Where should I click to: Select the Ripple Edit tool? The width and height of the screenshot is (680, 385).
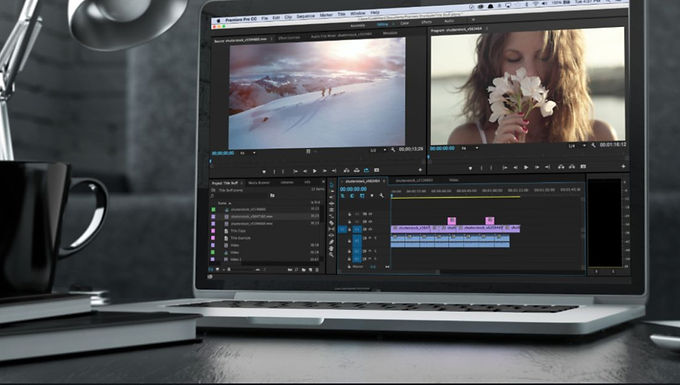point(332,203)
